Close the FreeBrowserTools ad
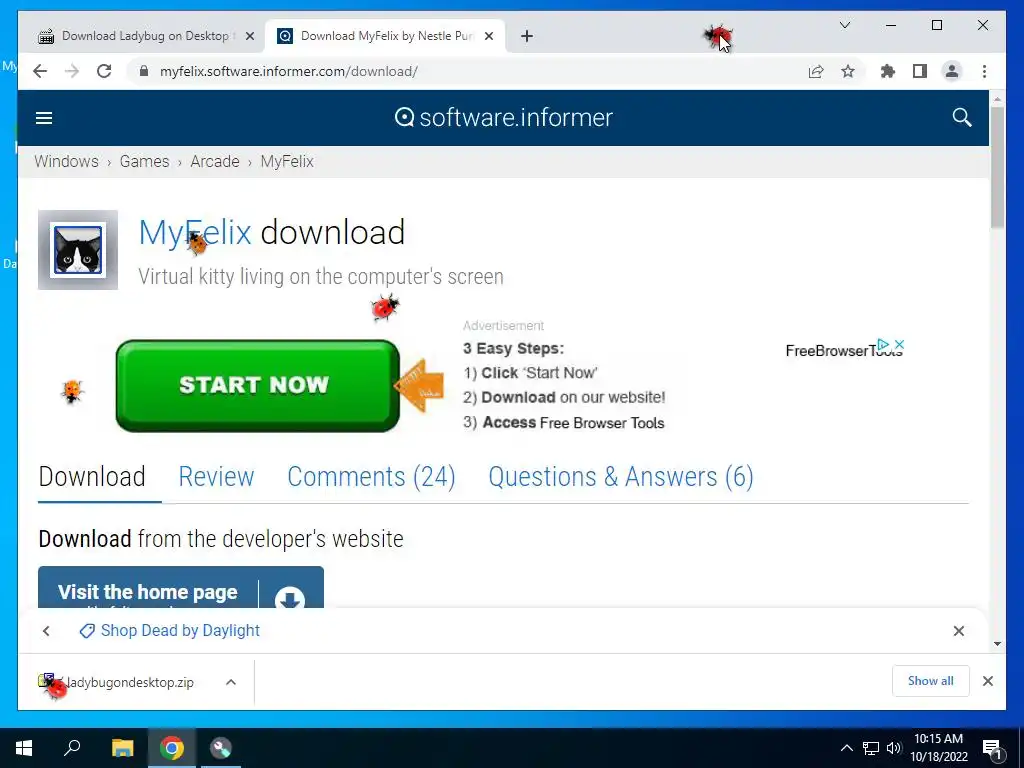The image size is (1024, 768). (x=899, y=344)
